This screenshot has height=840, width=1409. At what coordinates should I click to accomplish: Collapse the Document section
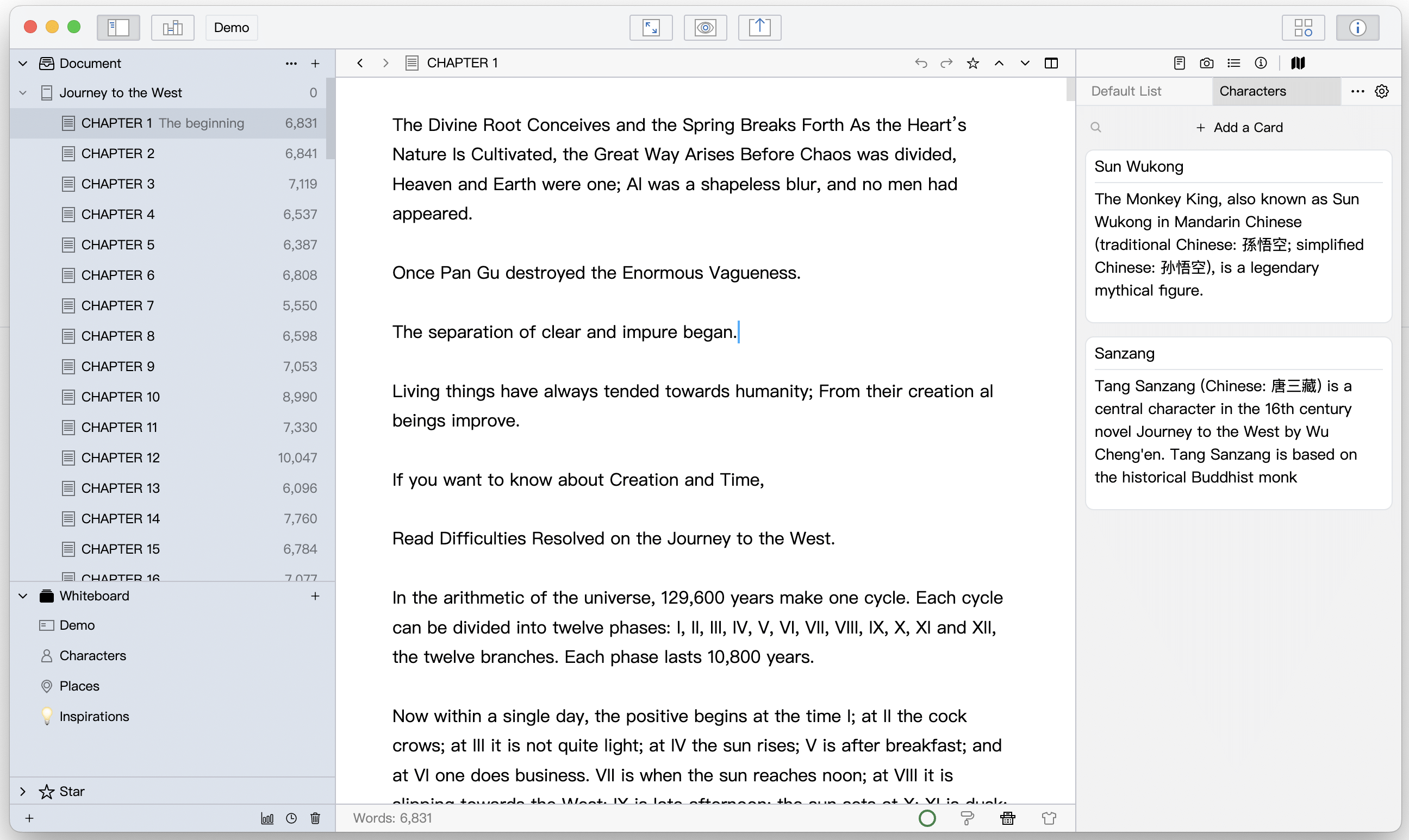[23, 64]
